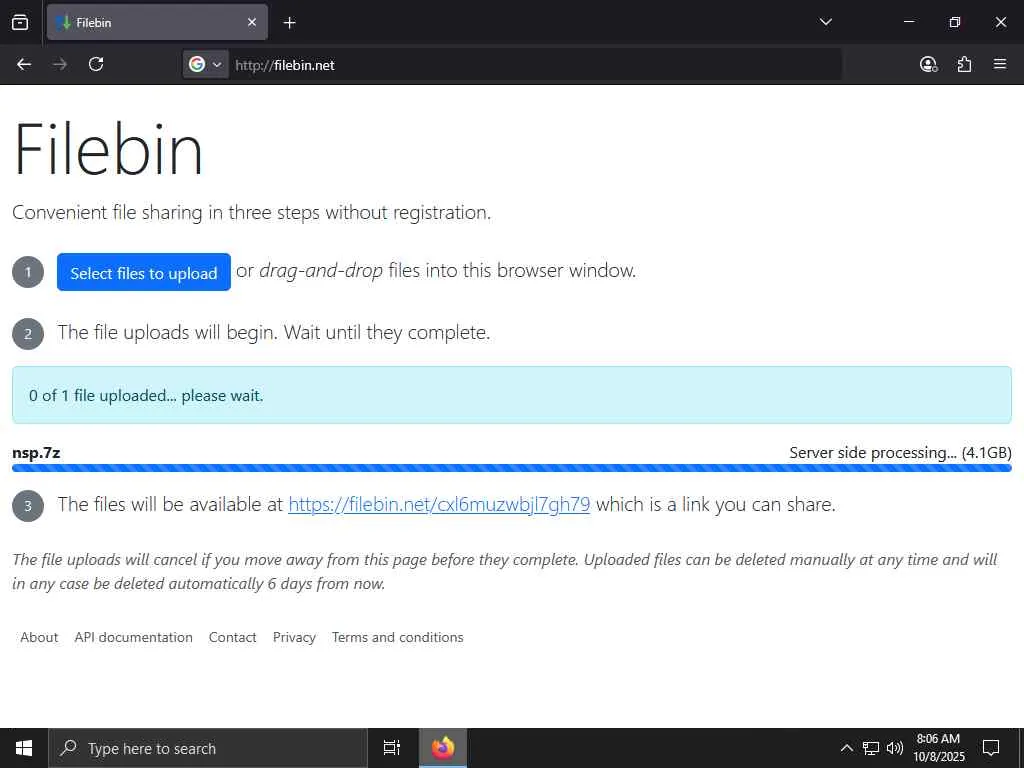Viewport: 1024px width, 768px height.
Task: Click Select files to upload button
Action: pyautogui.click(x=144, y=272)
